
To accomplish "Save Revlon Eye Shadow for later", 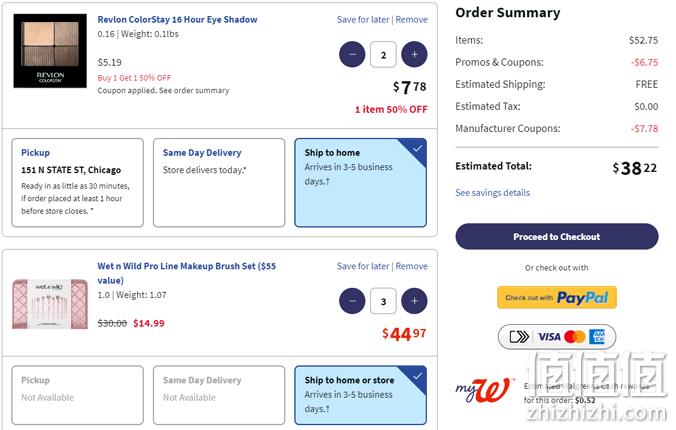I will tap(364, 20).
